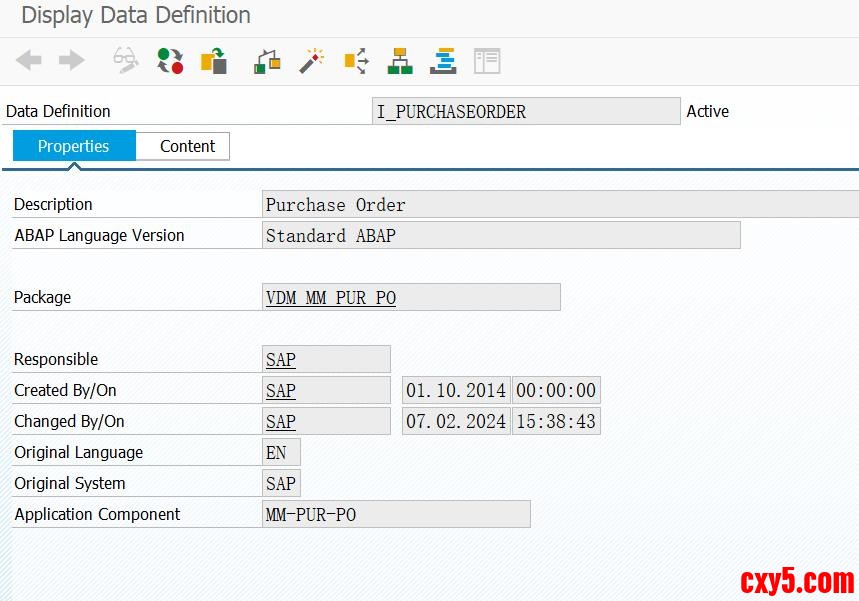Image resolution: width=859 pixels, height=601 pixels.
Task: Open the Display Object List hierarchy icon
Action: tap(400, 61)
